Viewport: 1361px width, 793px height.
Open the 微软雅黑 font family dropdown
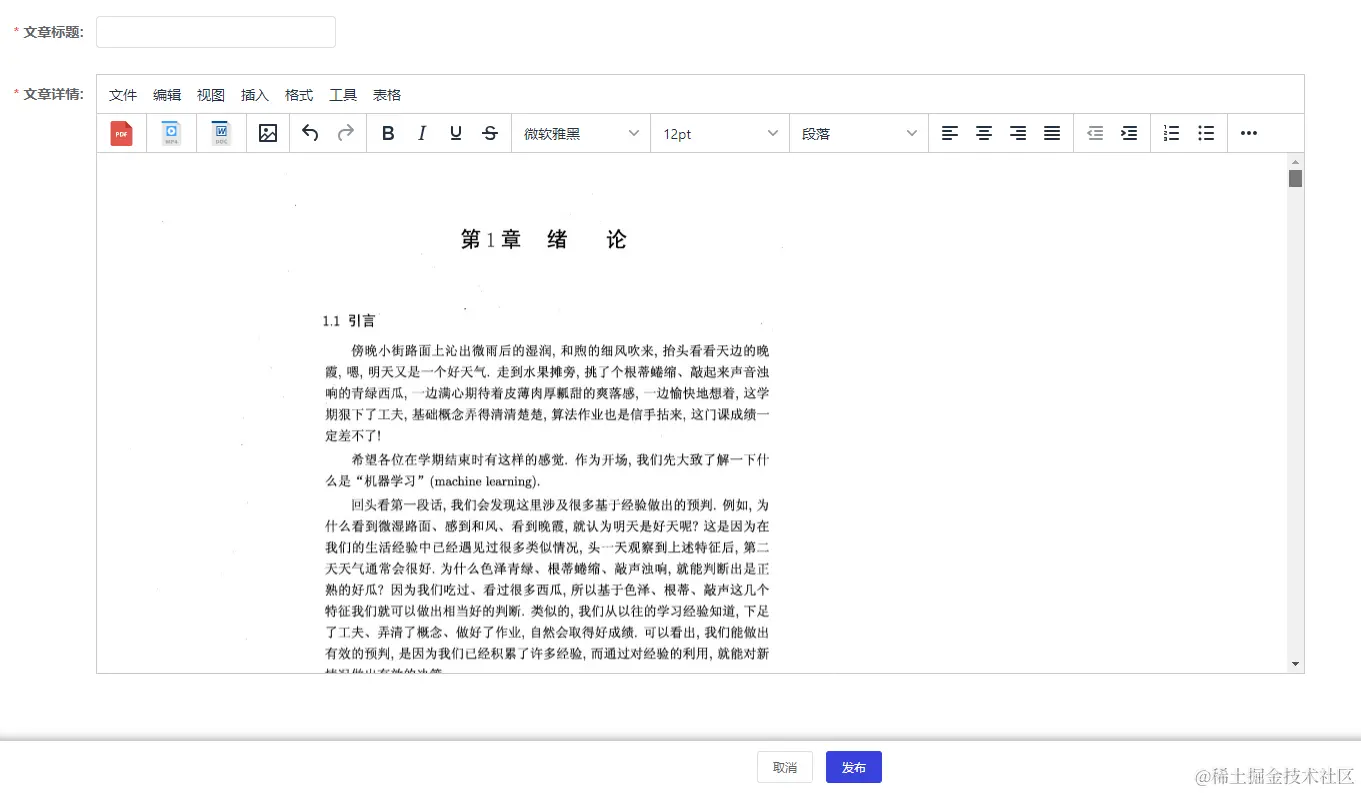click(x=581, y=133)
